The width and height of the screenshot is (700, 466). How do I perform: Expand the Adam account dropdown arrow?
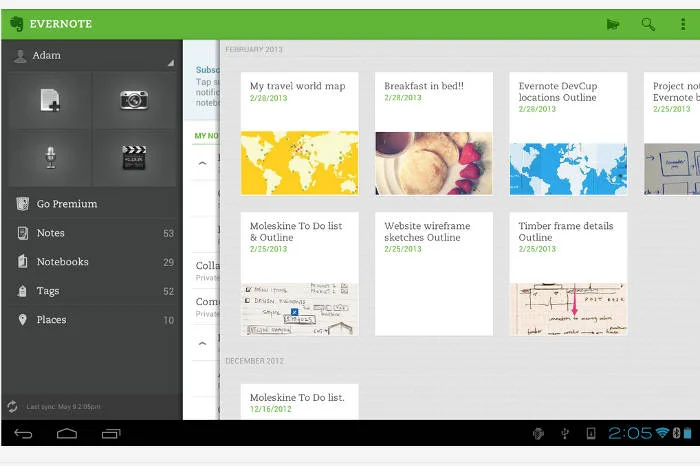(x=171, y=63)
